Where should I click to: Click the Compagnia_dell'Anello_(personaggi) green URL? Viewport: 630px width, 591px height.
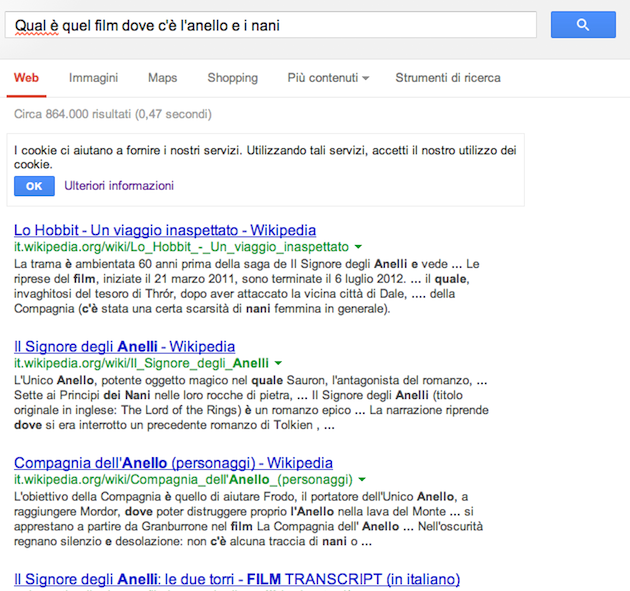click(x=183, y=479)
